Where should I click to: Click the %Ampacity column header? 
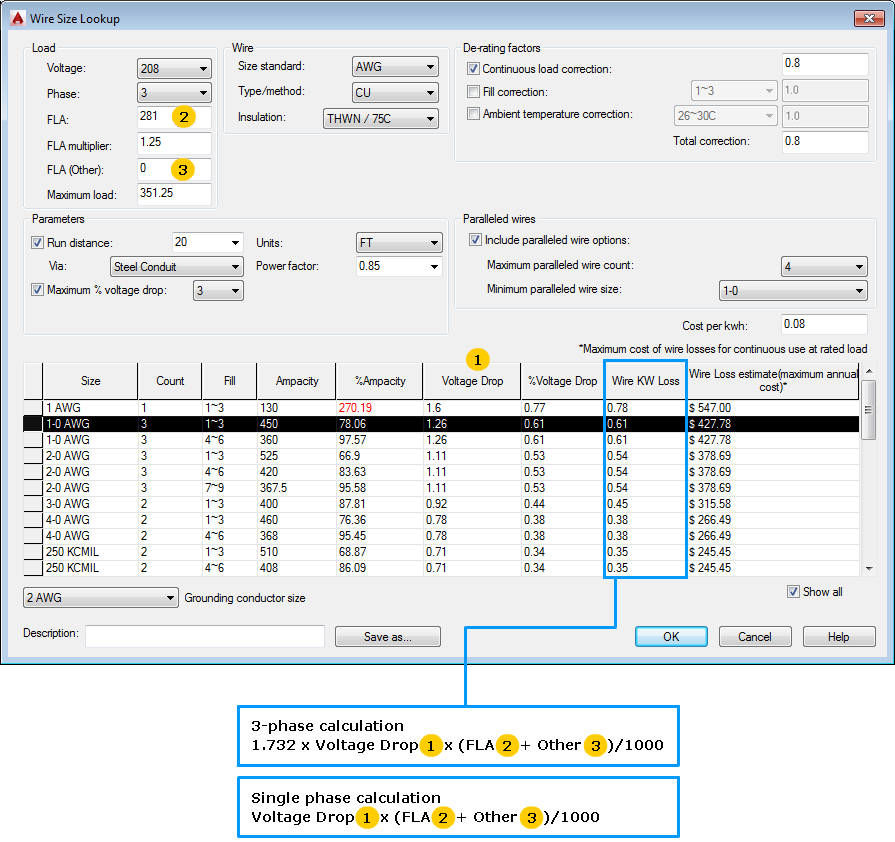(x=380, y=381)
